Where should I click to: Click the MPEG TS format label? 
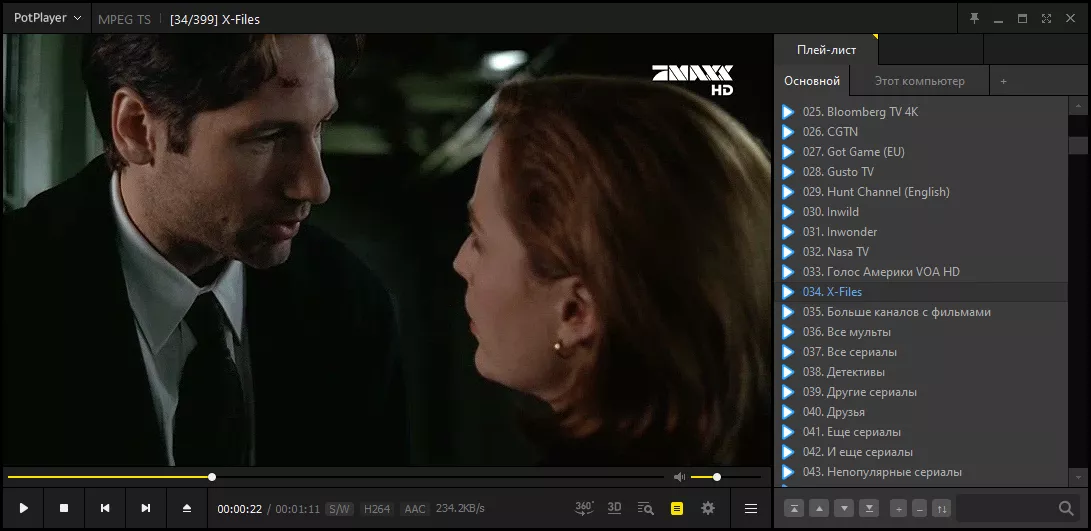(x=125, y=19)
